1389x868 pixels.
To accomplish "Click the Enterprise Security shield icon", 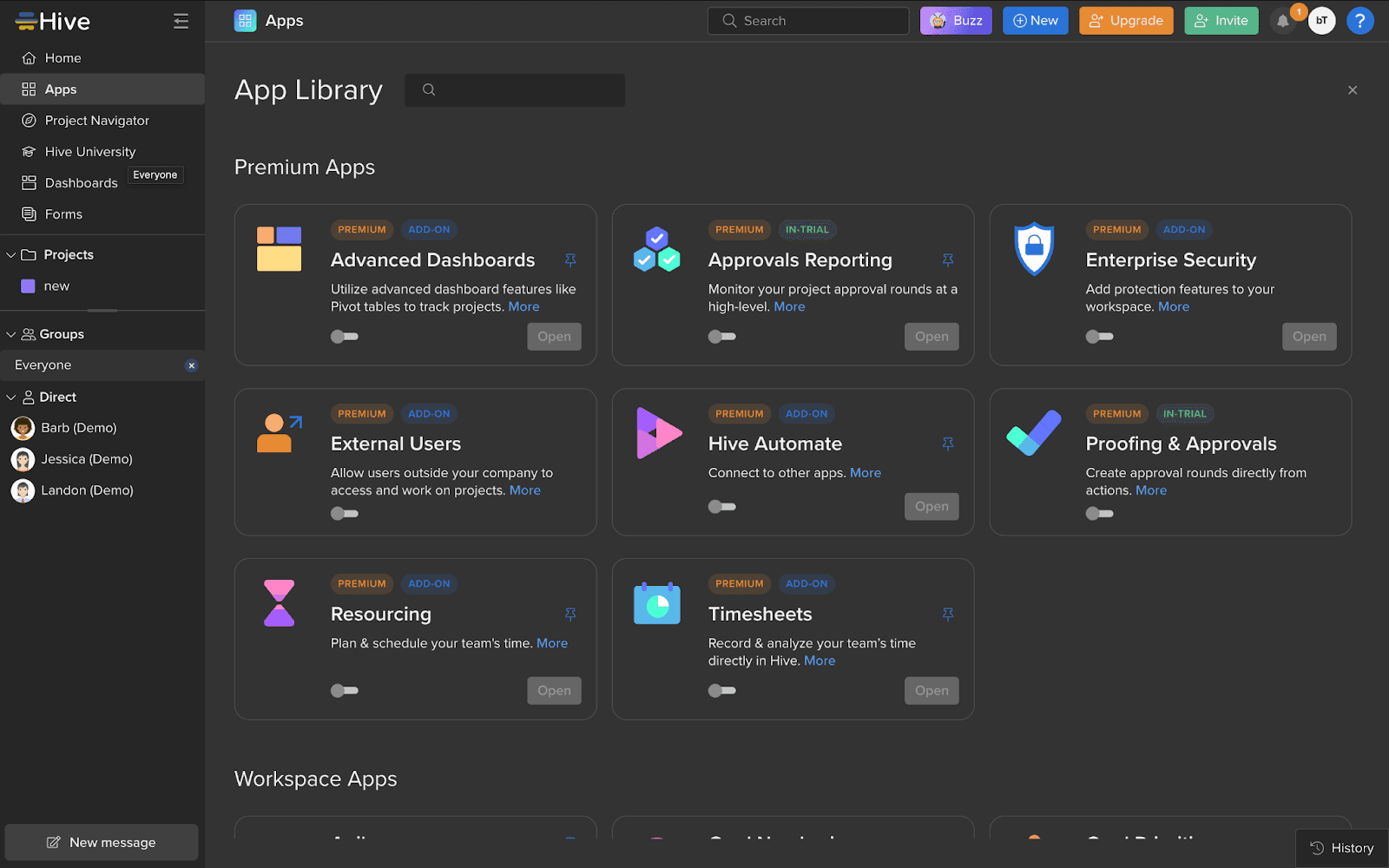I will coord(1034,249).
